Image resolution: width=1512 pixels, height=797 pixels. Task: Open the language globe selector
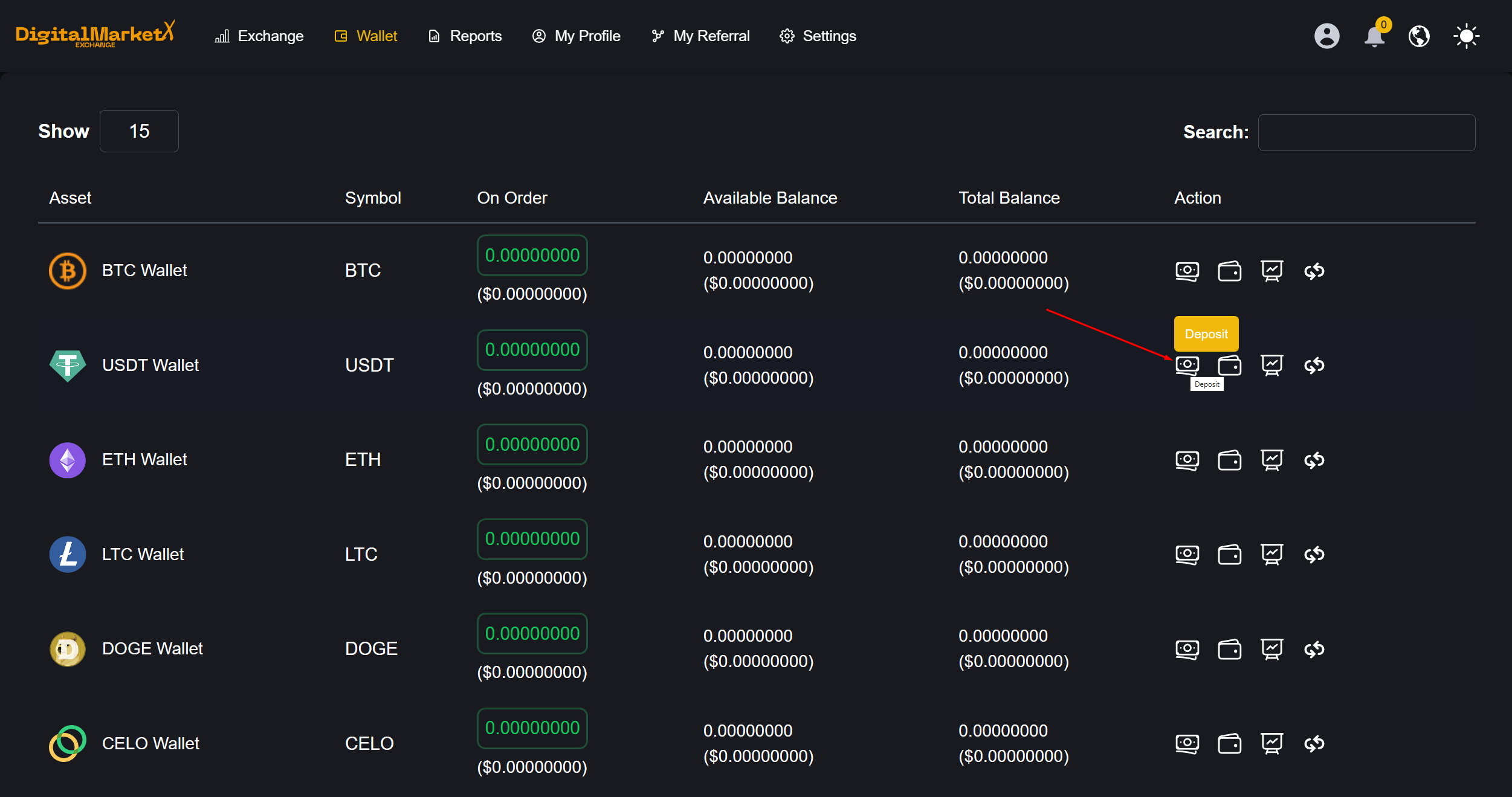1419,36
